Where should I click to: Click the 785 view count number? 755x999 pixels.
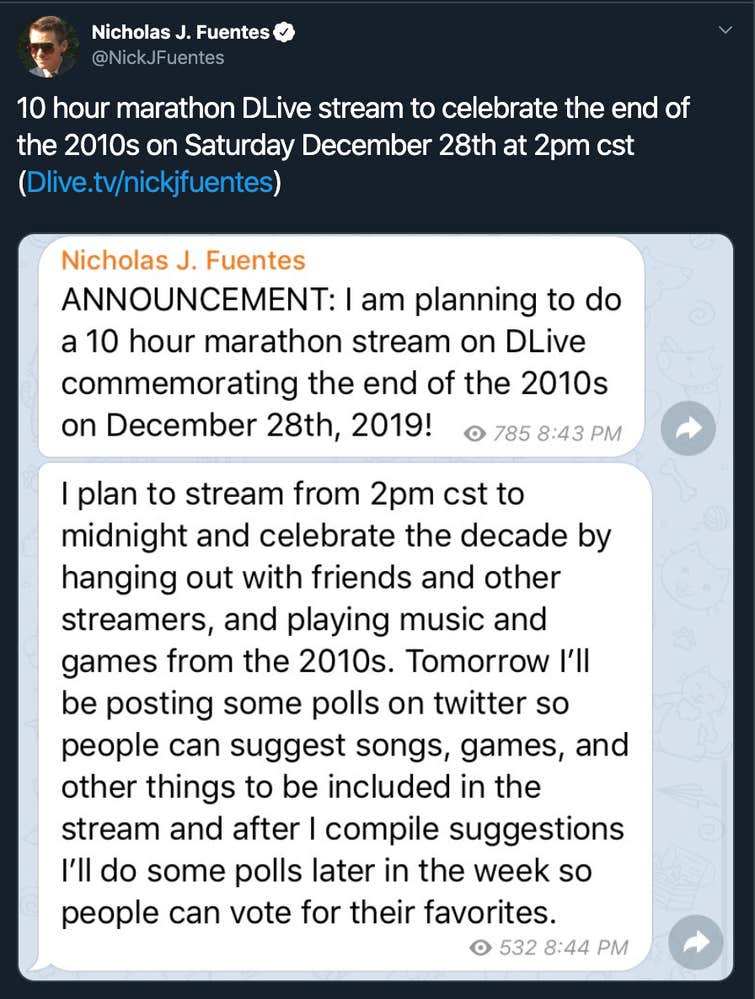pos(510,433)
